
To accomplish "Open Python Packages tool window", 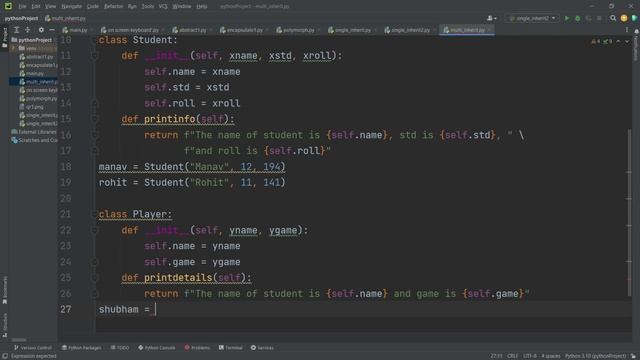I will click(x=82, y=348).
